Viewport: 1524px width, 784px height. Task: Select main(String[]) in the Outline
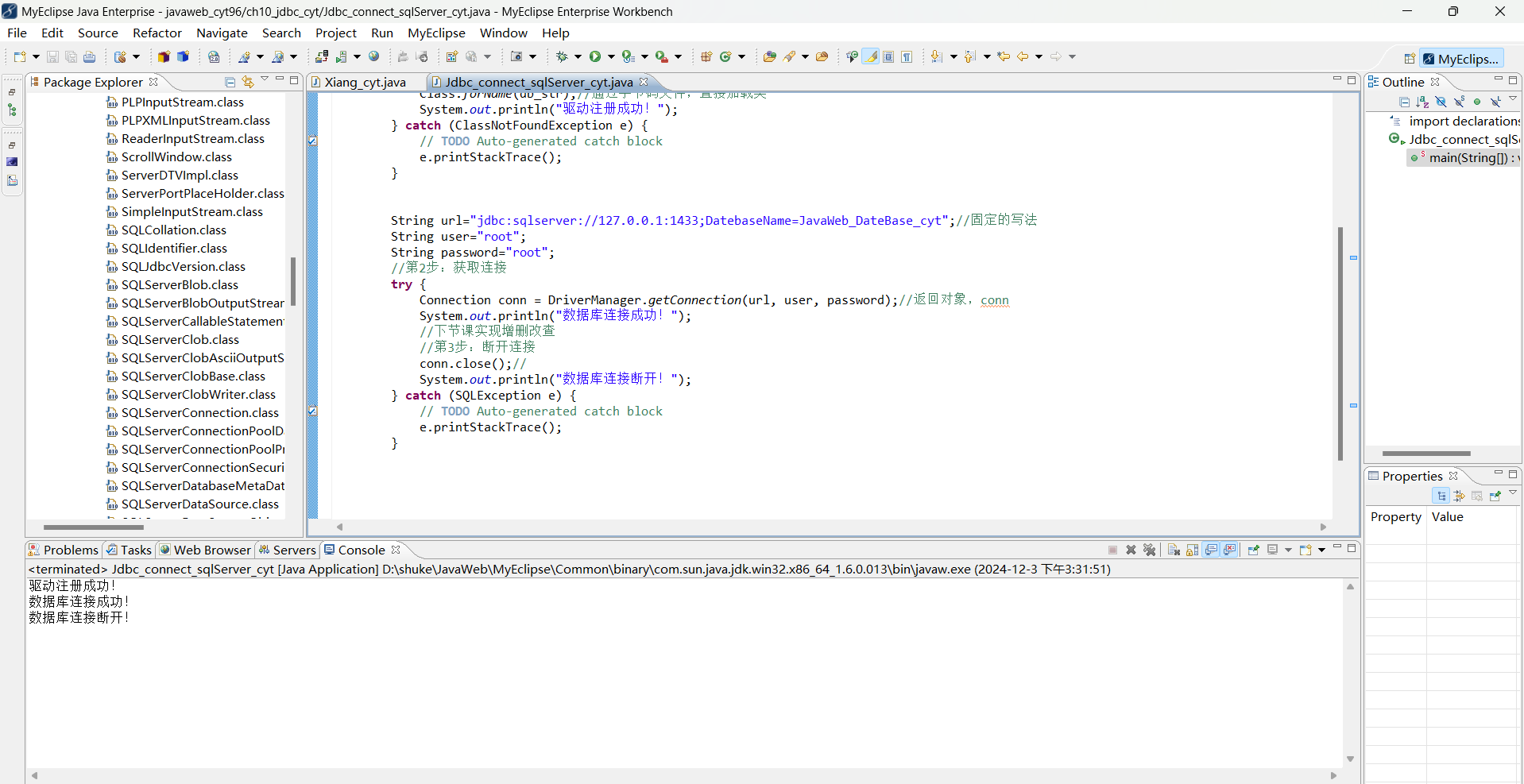point(1464,157)
